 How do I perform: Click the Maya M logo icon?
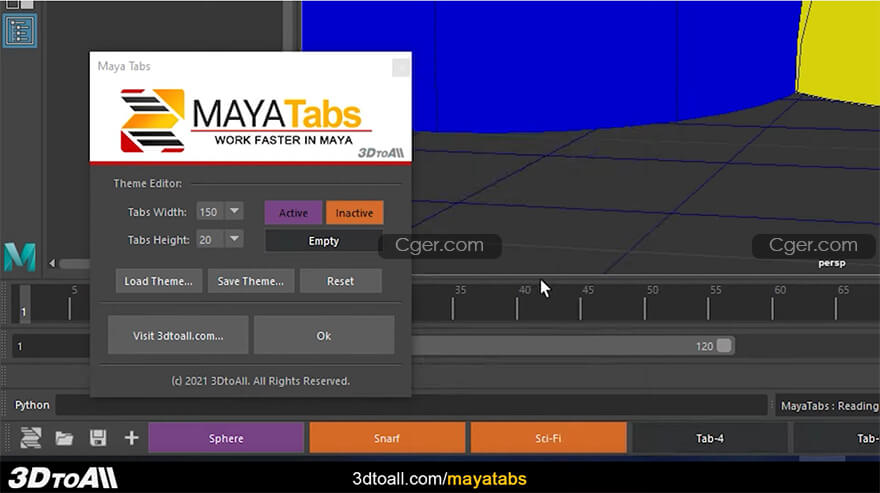click(20, 257)
